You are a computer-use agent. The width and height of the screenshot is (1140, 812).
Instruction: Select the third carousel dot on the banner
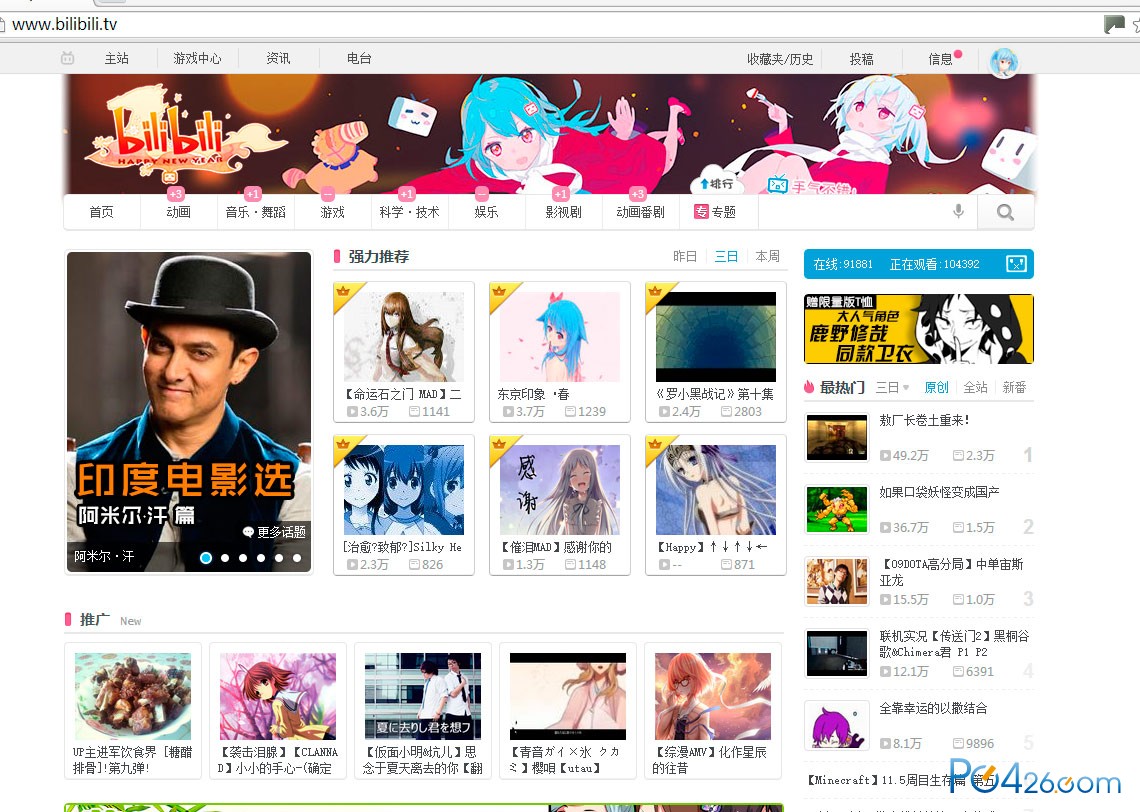(x=243, y=558)
